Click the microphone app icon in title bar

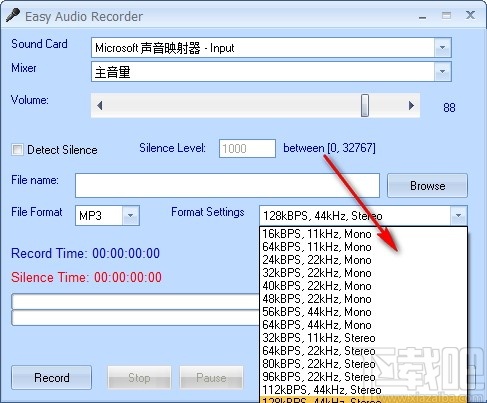click(x=13, y=16)
